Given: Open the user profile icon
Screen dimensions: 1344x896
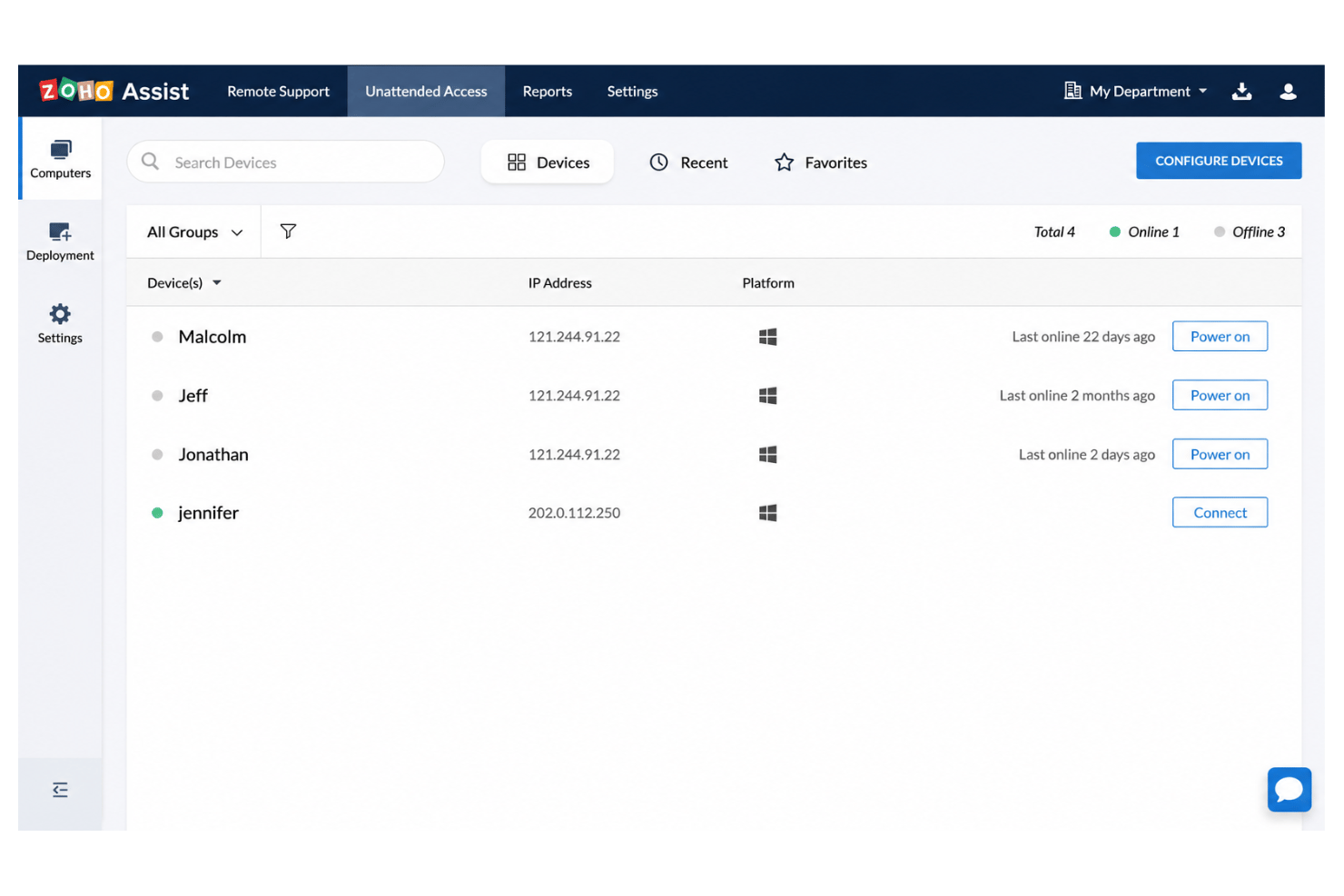Looking at the screenshot, I should pos(1288,91).
